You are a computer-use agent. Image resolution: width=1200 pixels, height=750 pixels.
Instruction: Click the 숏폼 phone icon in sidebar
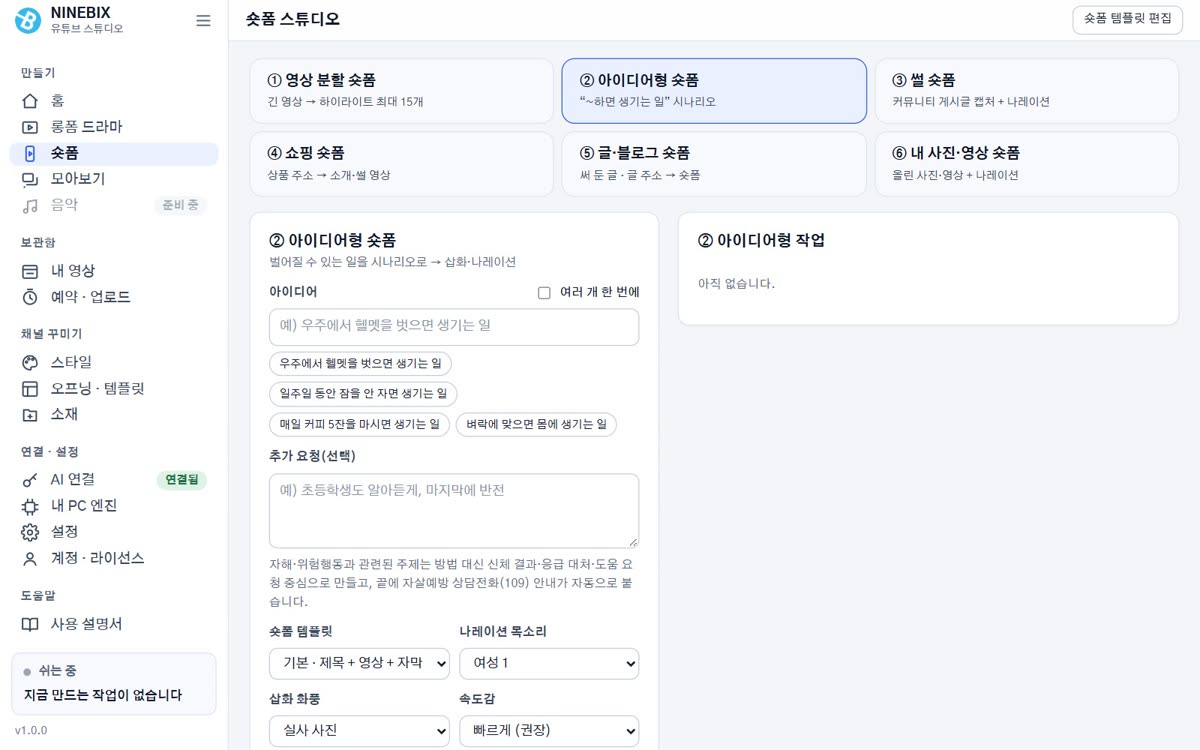pos(30,153)
